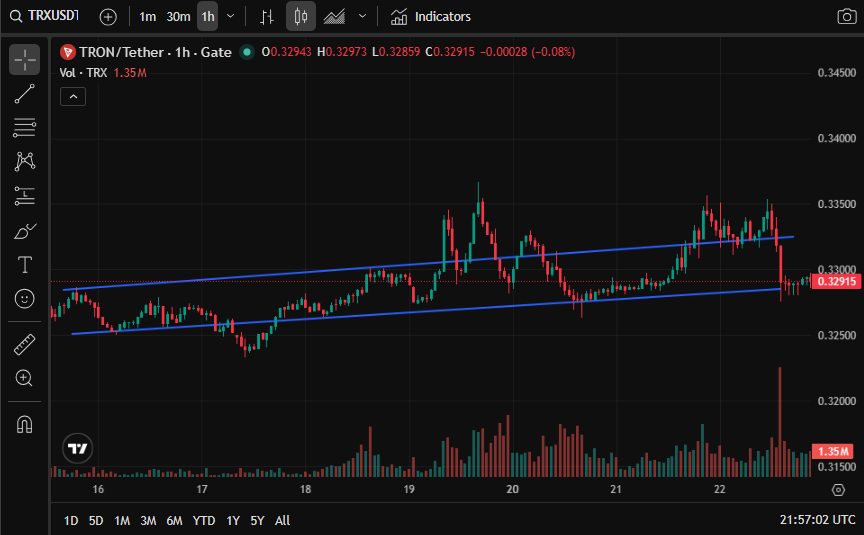The width and height of the screenshot is (864, 535).
Task: Open the Fibonacci retracement tool
Action: [x=24, y=128]
